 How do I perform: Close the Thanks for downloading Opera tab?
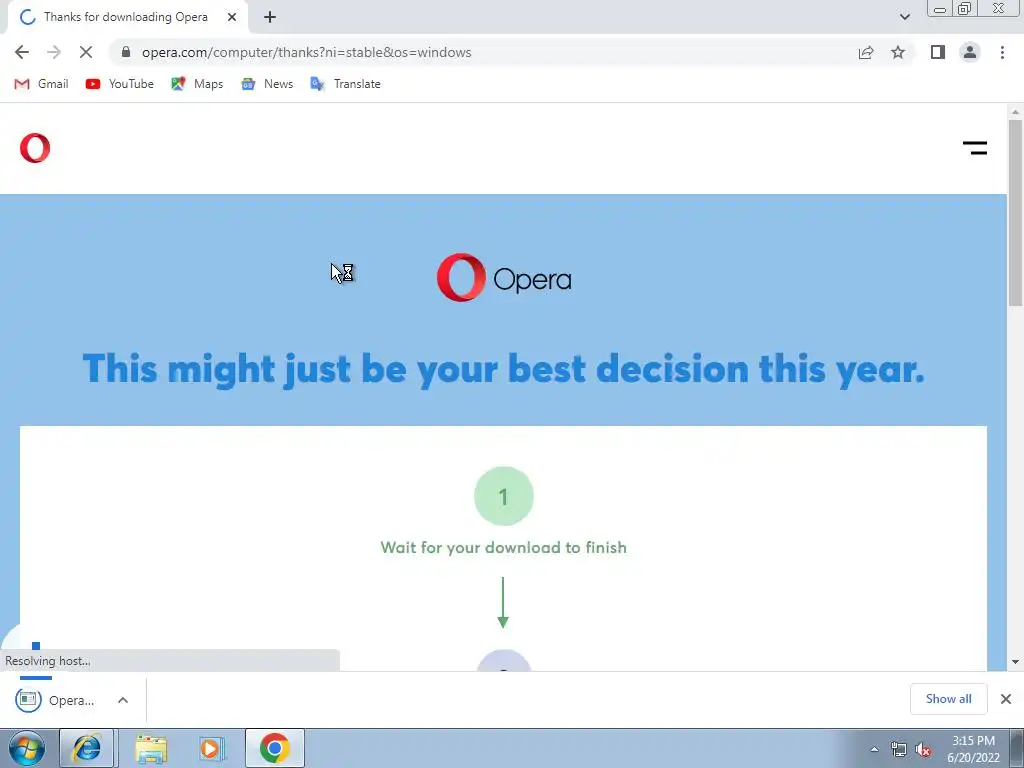(x=232, y=18)
